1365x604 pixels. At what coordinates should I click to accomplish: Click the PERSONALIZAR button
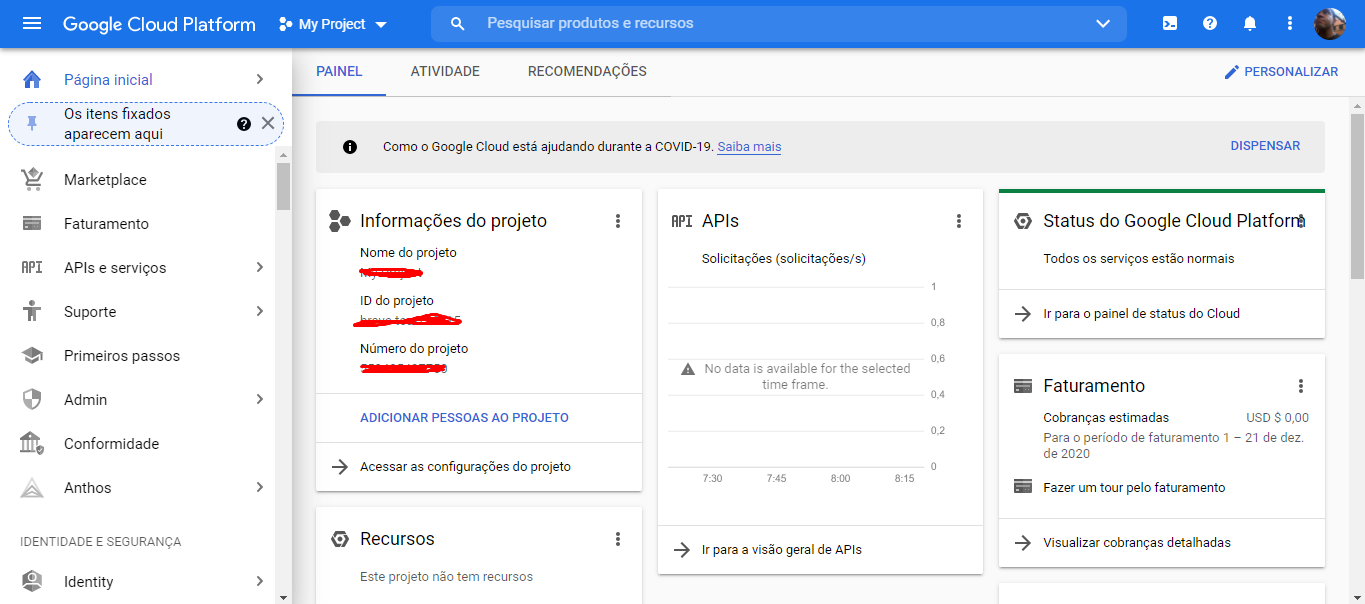click(1281, 72)
